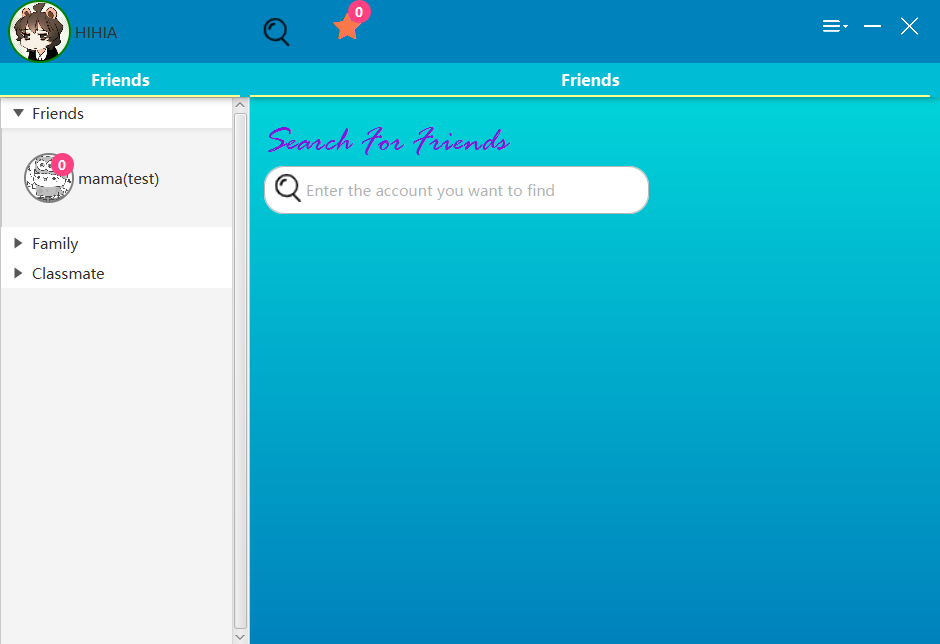Select the Classmate group label

(68, 273)
